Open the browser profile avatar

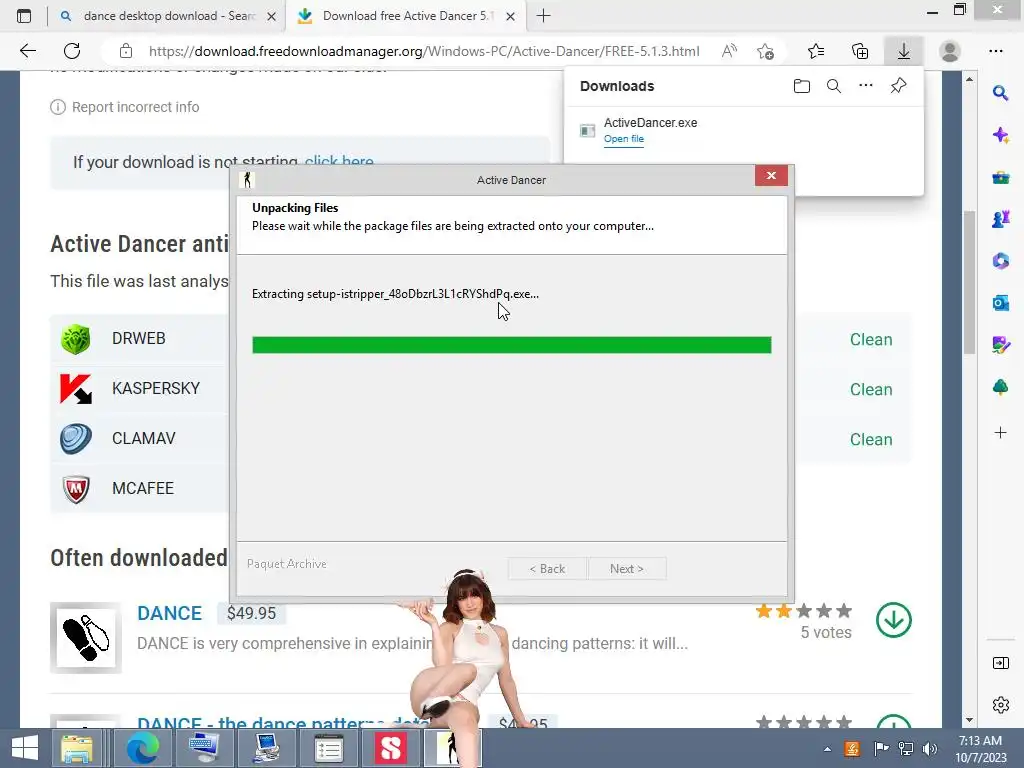click(950, 51)
